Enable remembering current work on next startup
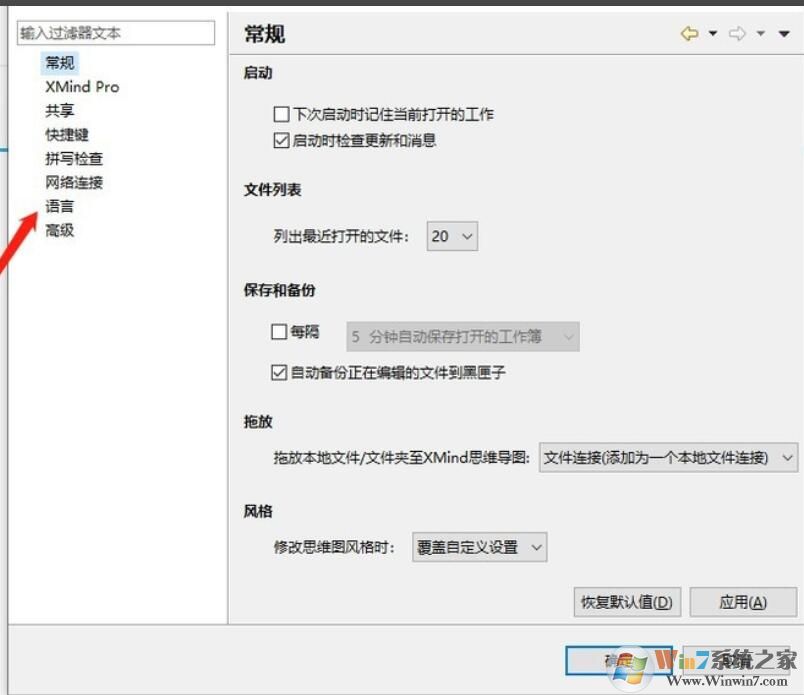Image resolution: width=804 pixels, height=695 pixels. [x=281, y=114]
